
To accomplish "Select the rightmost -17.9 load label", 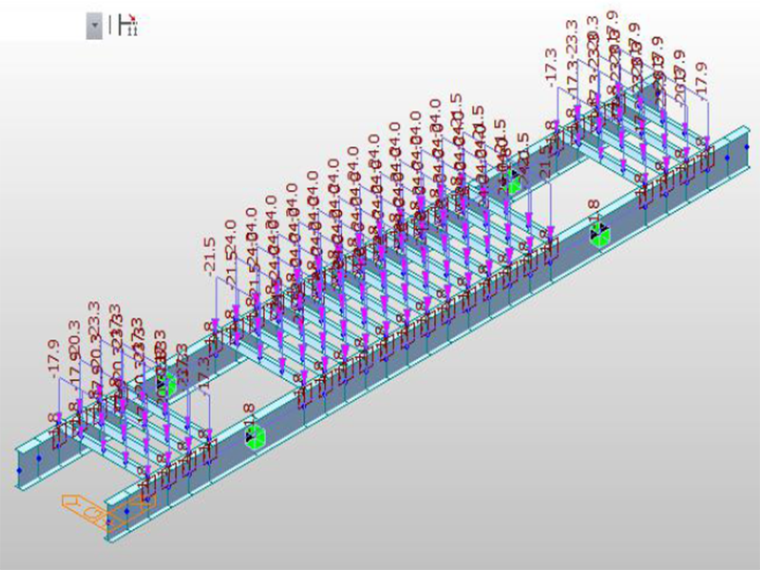I will tap(702, 81).
